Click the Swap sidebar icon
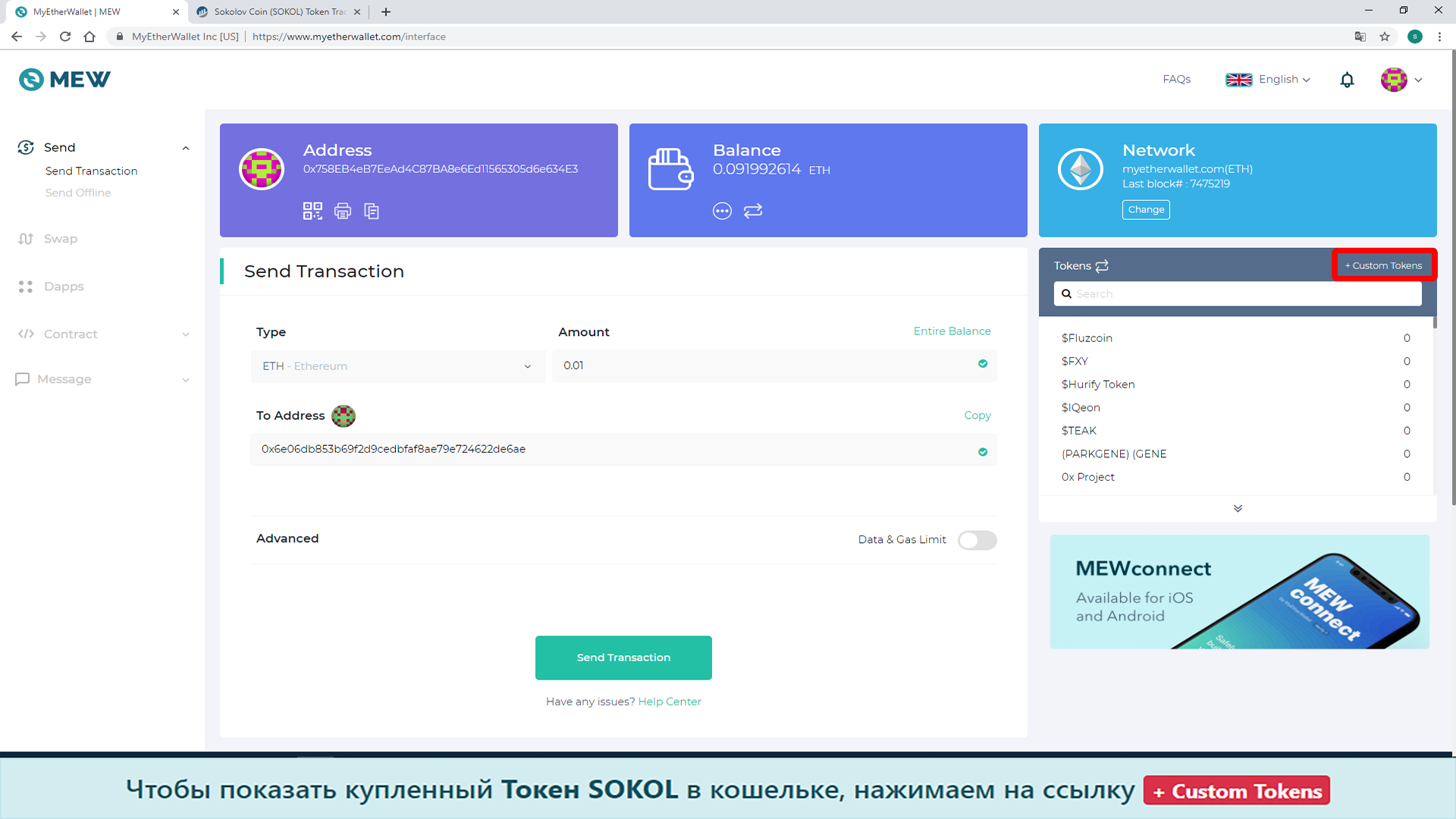This screenshot has width=1456, height=819. (x=26, y=239)
